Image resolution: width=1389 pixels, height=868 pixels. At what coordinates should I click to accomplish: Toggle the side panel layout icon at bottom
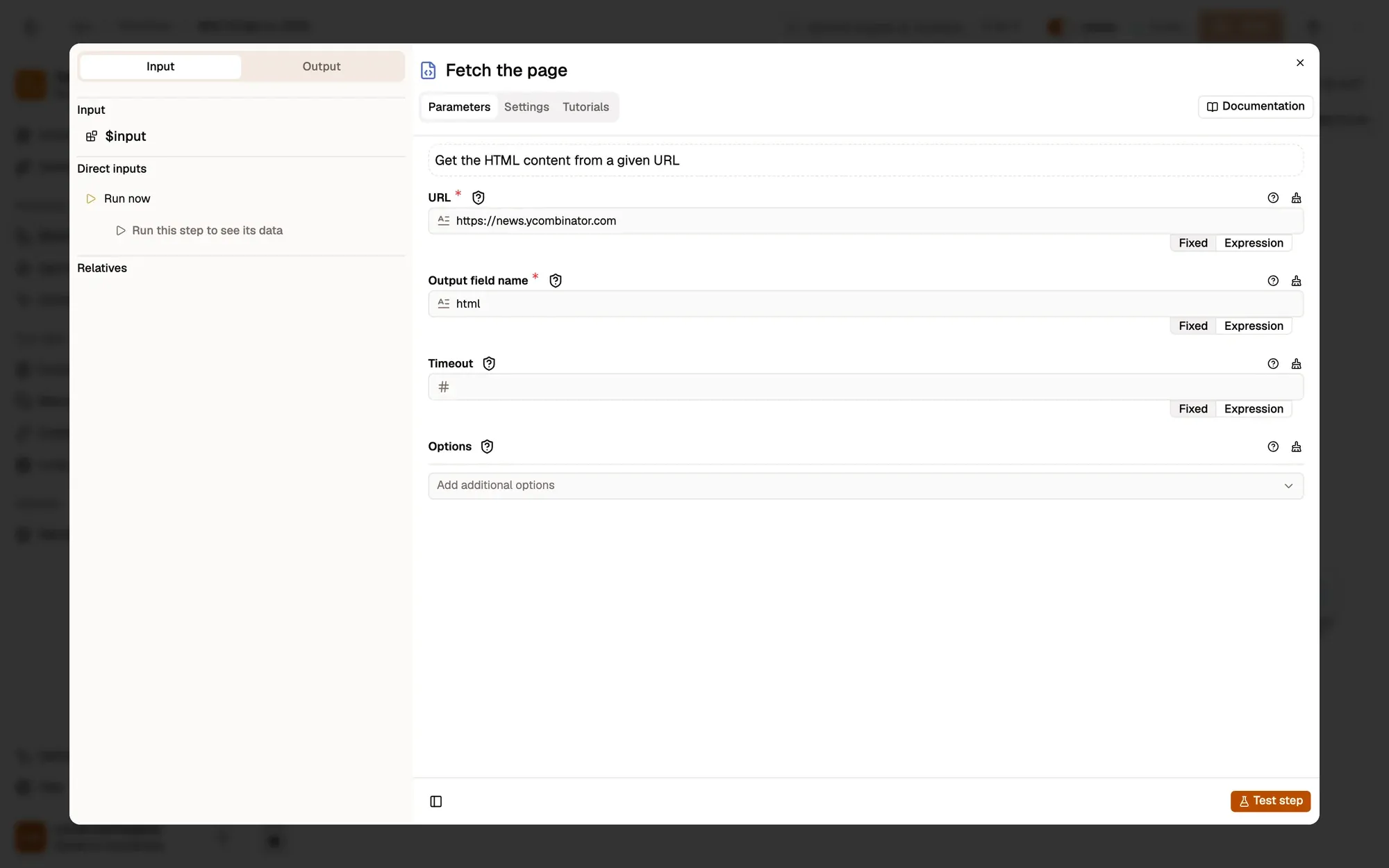436,801
